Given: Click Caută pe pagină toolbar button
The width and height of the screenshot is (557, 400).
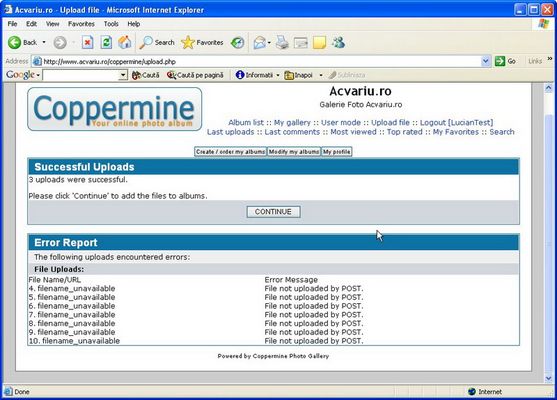Looking at the screenshot, I should [195, 75].
